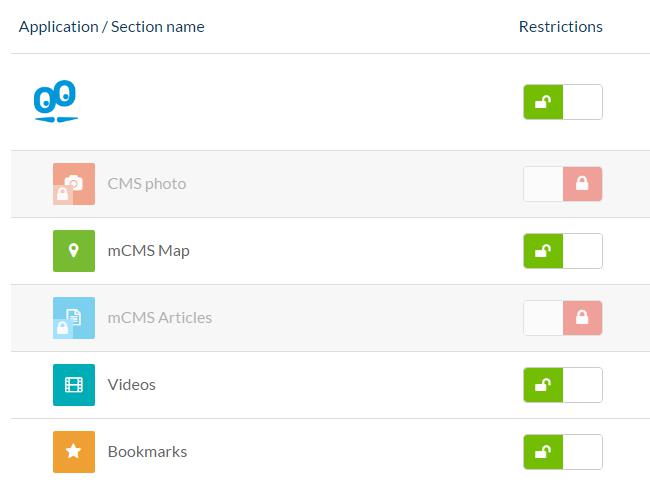Toggle the Videos restriction switch
The width and height of the screenshot is (650, 483).
tap(563, 385)
